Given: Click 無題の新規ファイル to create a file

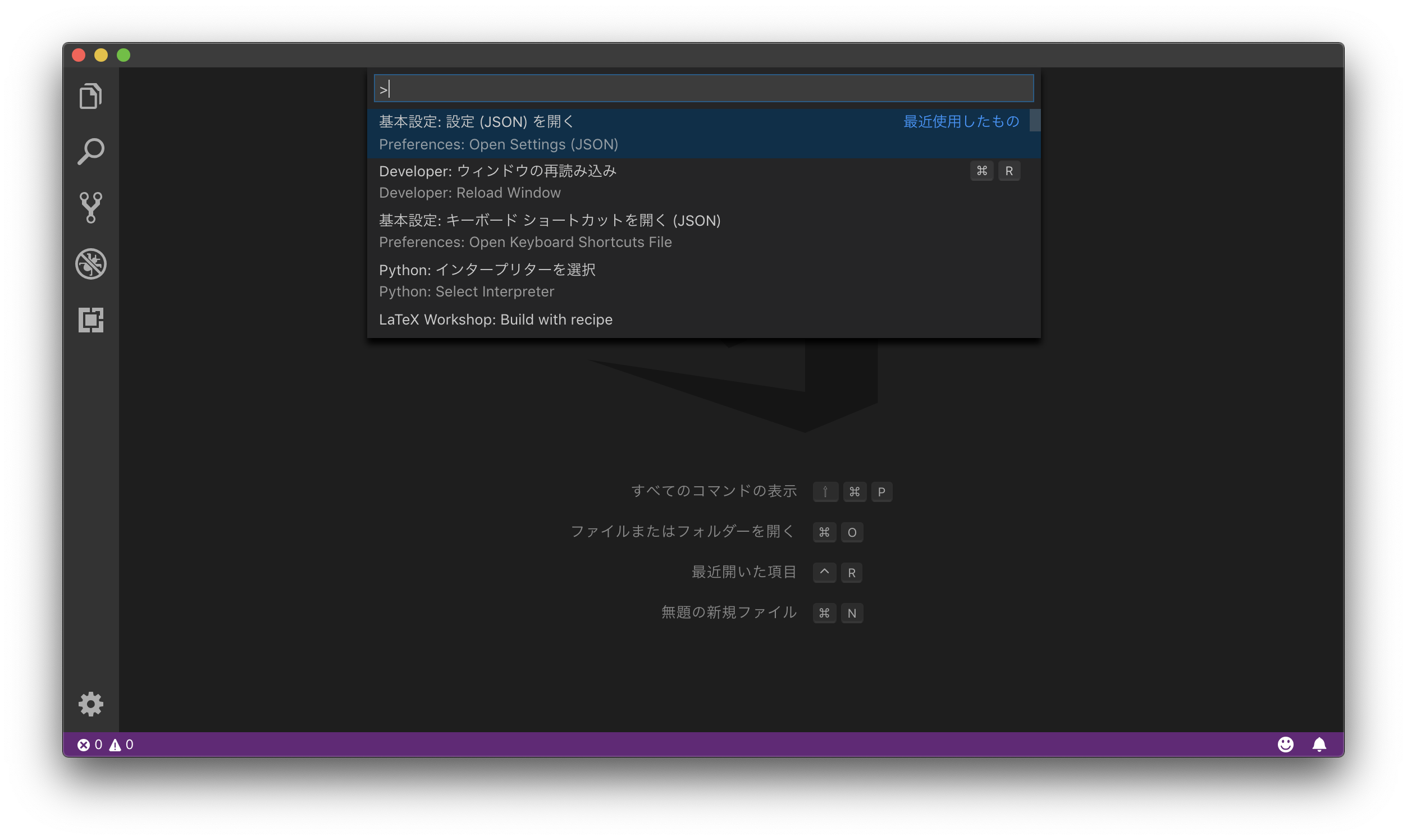Looking at the screenshot, I should [x=728, y=613].
